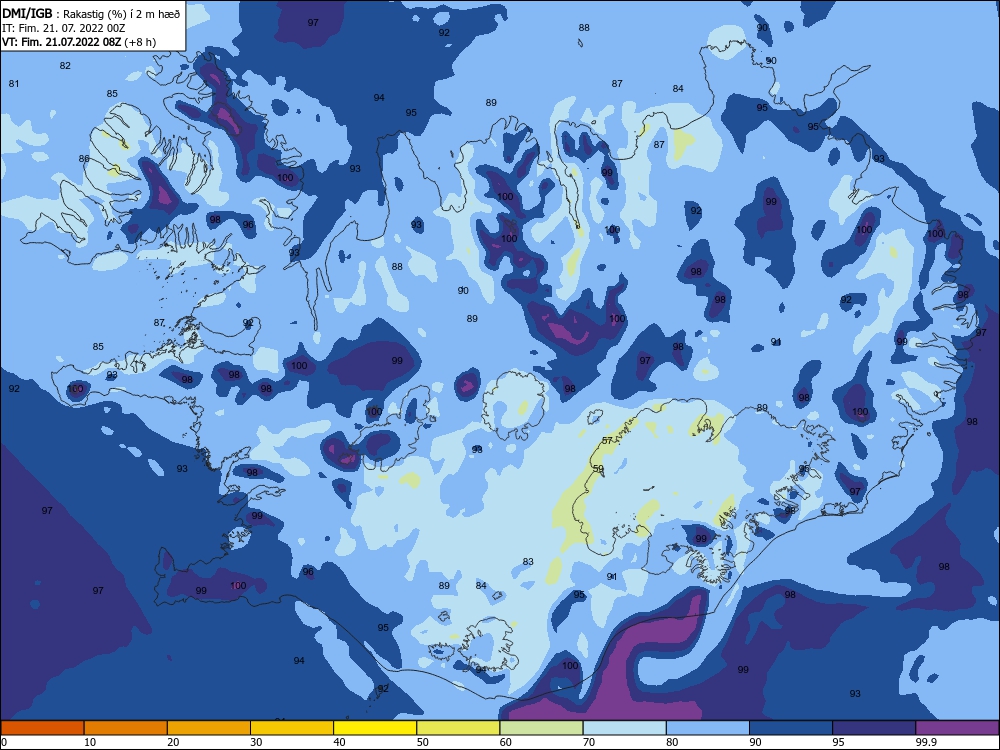Select the golden 30–40 legend swatch
Viewport: 1000px width, 750px height.
[x=292, y=728]
